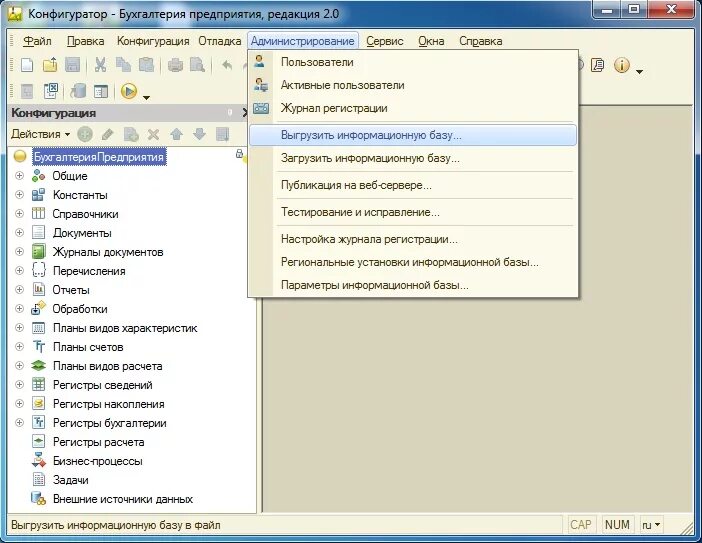Open Журнал регистрации menu item
This screenshot has width=702, height=543.
point(413,108)
